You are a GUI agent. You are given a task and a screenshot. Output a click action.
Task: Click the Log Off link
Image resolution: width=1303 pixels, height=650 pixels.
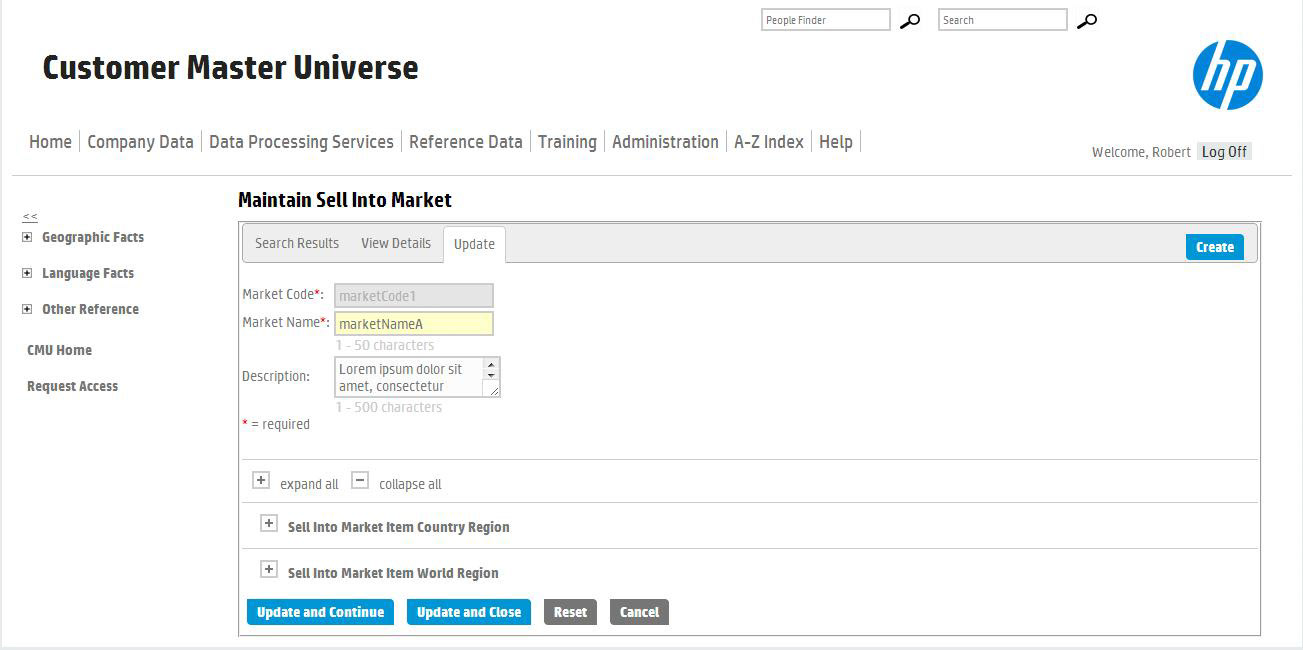tap(1224, 152)
